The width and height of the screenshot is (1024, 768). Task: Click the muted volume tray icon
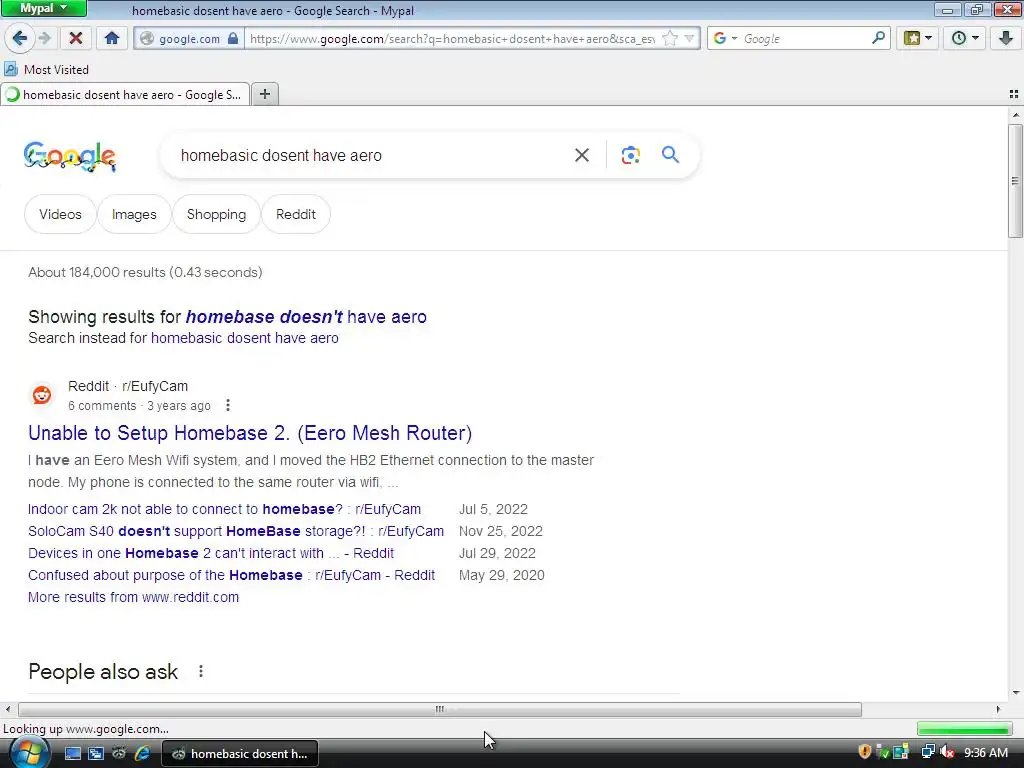click(x=947, y=752)
